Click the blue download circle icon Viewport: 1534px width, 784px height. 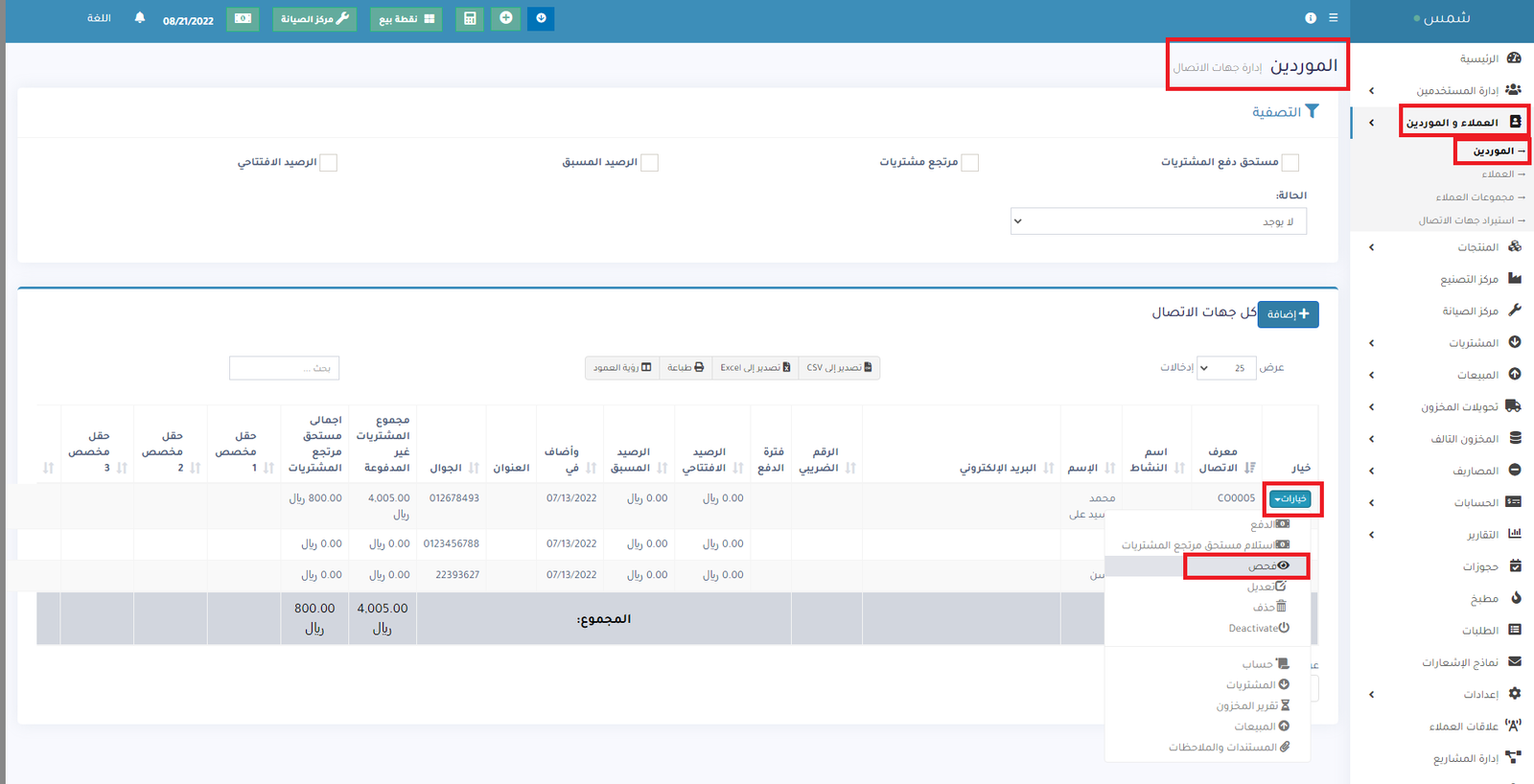pyautogui.click(x=541, y=18)
